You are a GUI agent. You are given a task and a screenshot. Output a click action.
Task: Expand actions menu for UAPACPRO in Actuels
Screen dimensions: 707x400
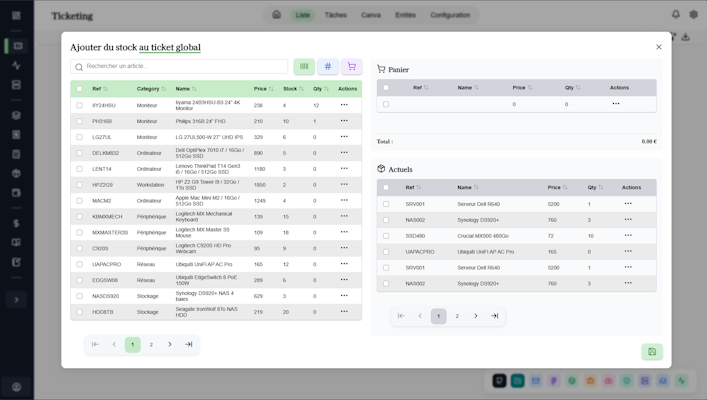click(x=628, y=252)
